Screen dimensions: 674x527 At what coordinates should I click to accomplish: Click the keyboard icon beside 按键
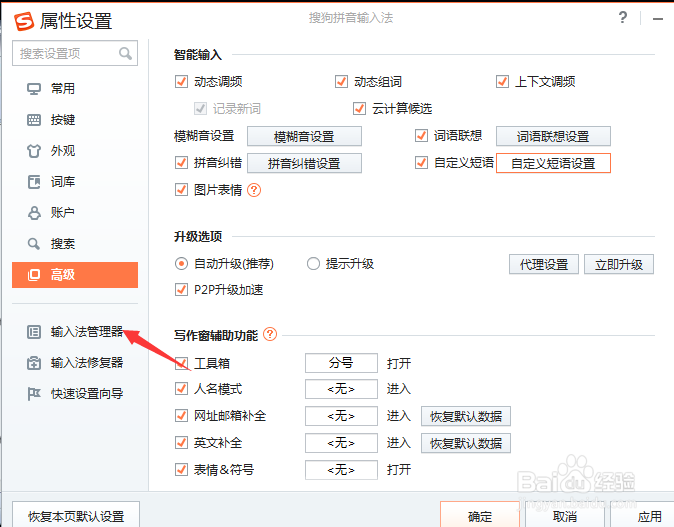[34, 120]
